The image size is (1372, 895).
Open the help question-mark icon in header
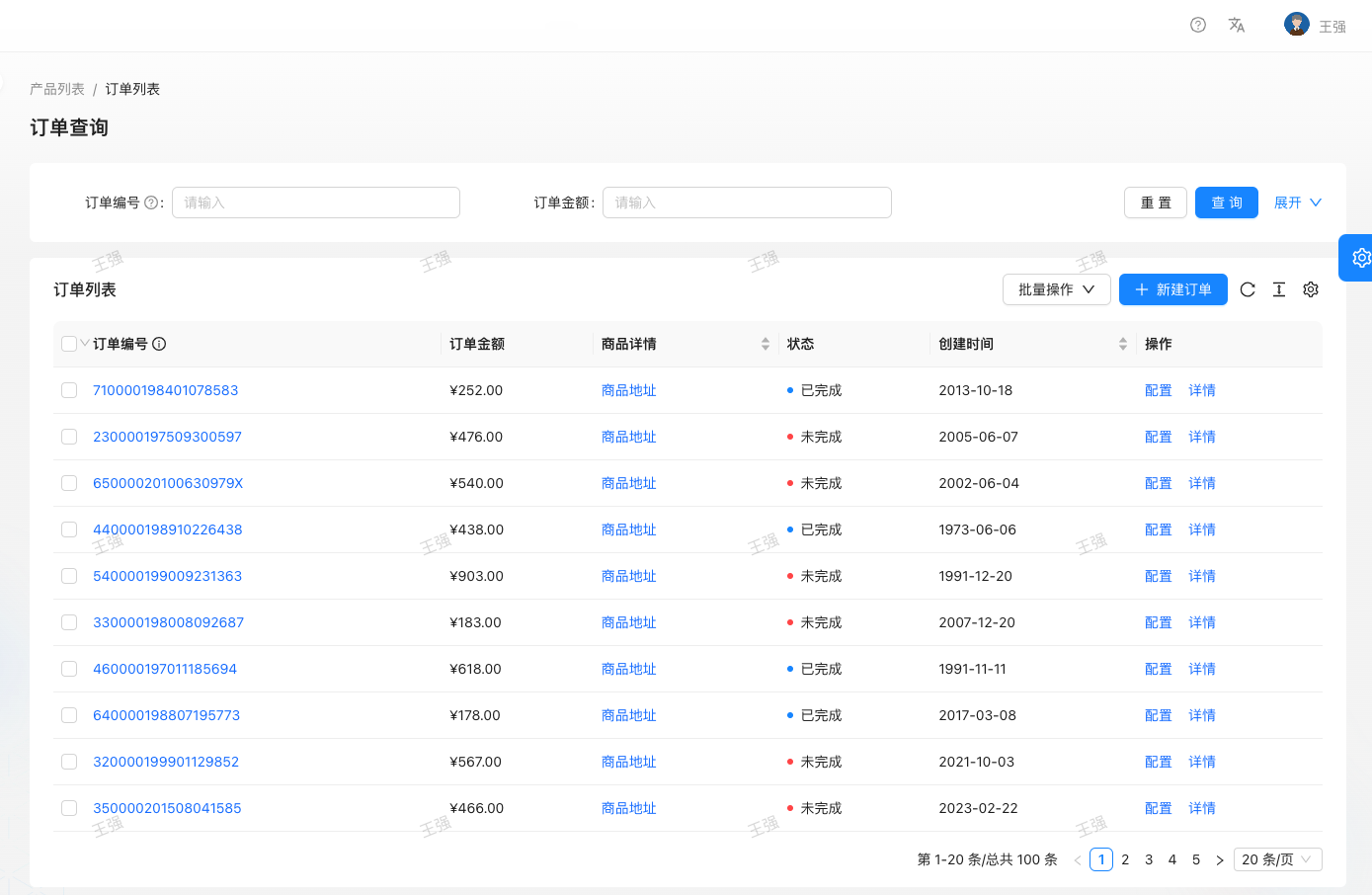(1198, 25)
